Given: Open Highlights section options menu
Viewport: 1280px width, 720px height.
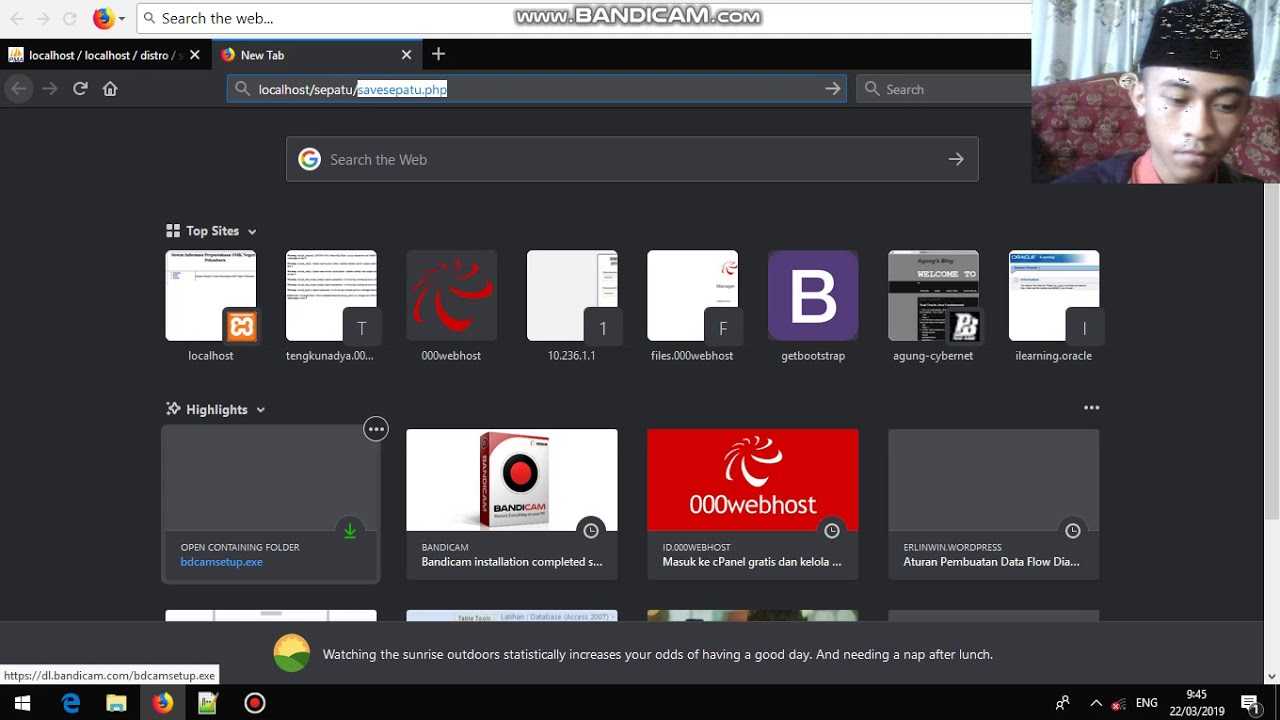Looking at the screenshot, I should point(1091,408).
